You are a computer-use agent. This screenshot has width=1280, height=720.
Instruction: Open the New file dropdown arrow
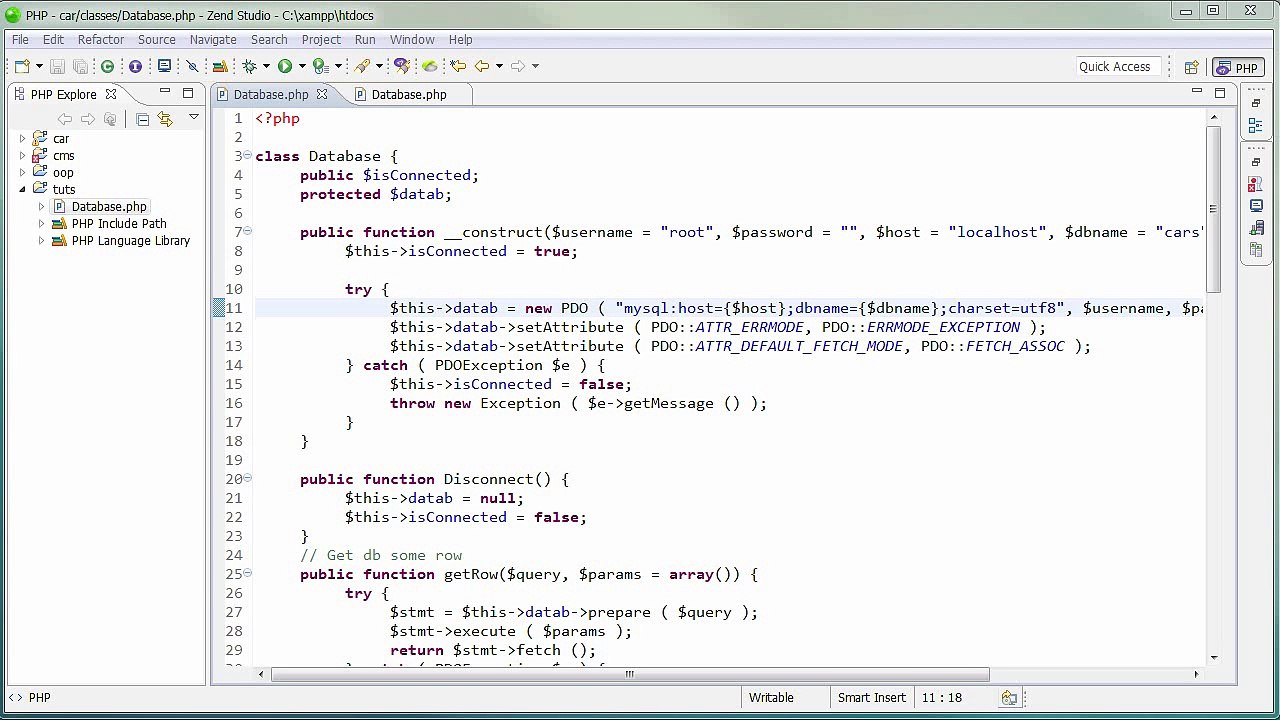click(x=39, y=67)
